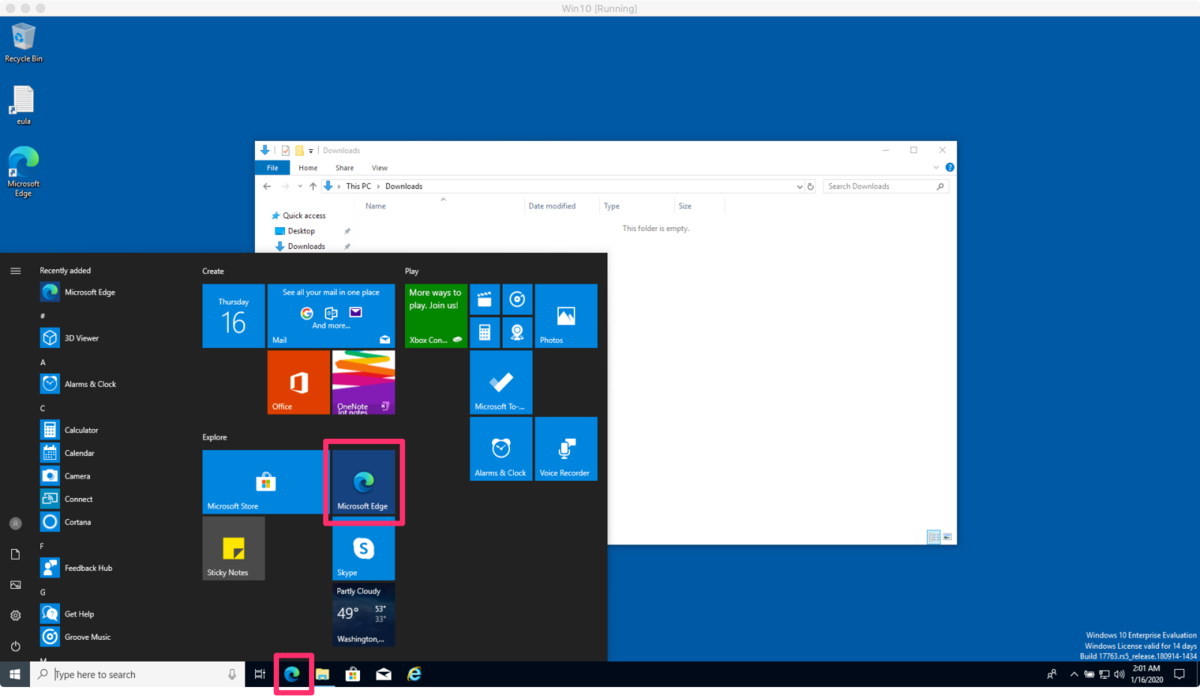The width and height of the screenshot is (1200, 696).
Task: Open Documents from the Start menu rail
Action: pyautogui.click(x=15, y=554)
